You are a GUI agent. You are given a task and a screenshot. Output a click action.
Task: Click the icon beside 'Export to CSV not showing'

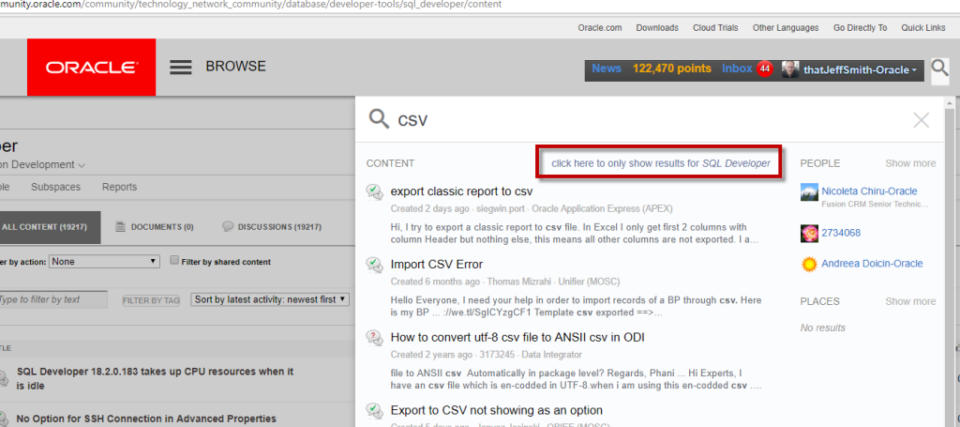click(x=374, y=410)
